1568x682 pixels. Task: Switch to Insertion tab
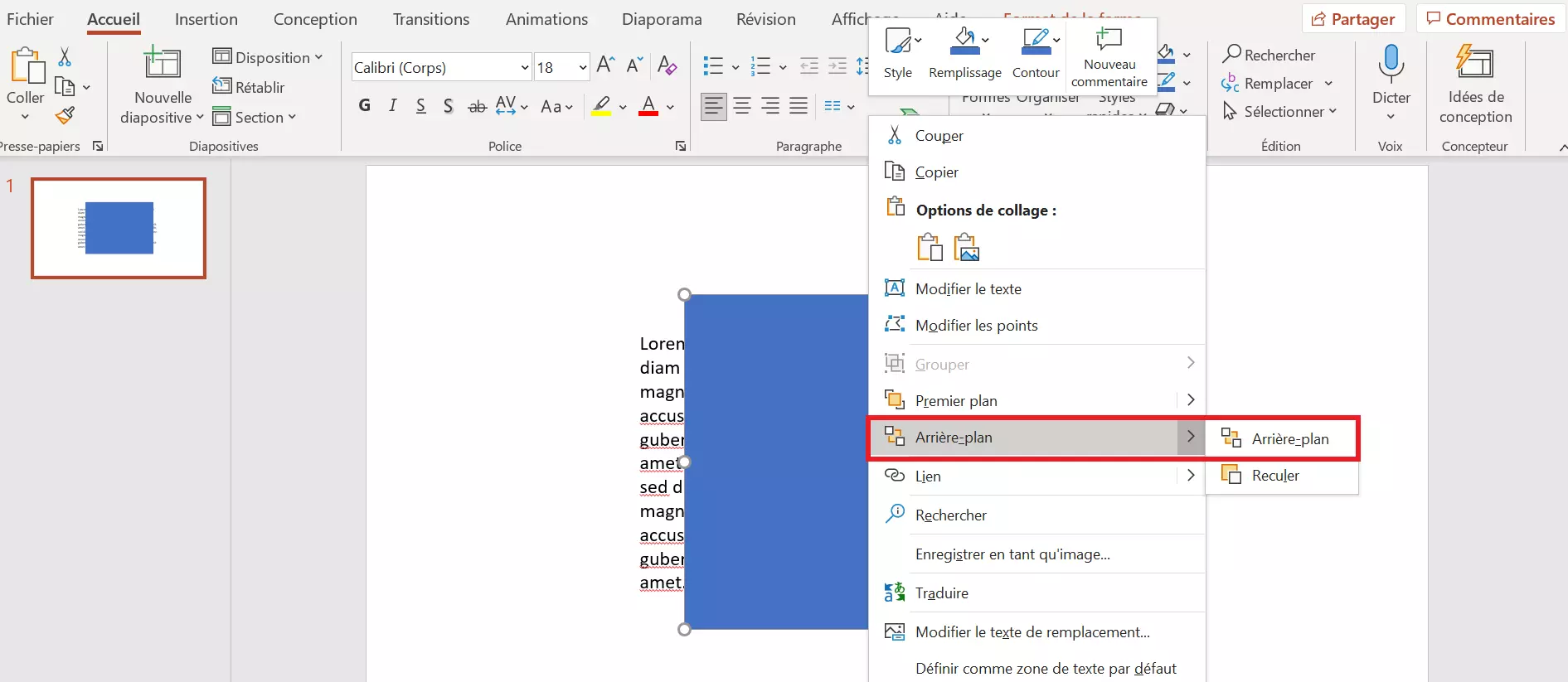coord(206,19)
